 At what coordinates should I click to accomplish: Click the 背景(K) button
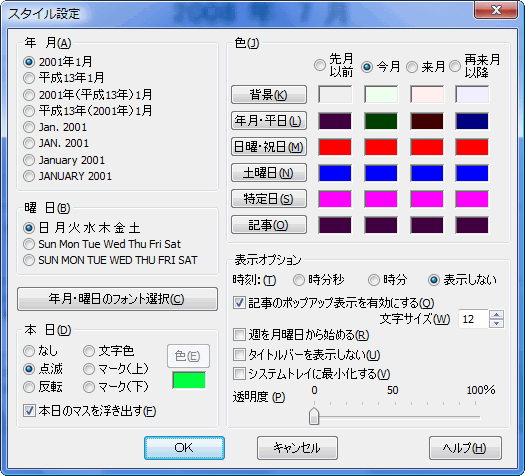tap(269, 94)
